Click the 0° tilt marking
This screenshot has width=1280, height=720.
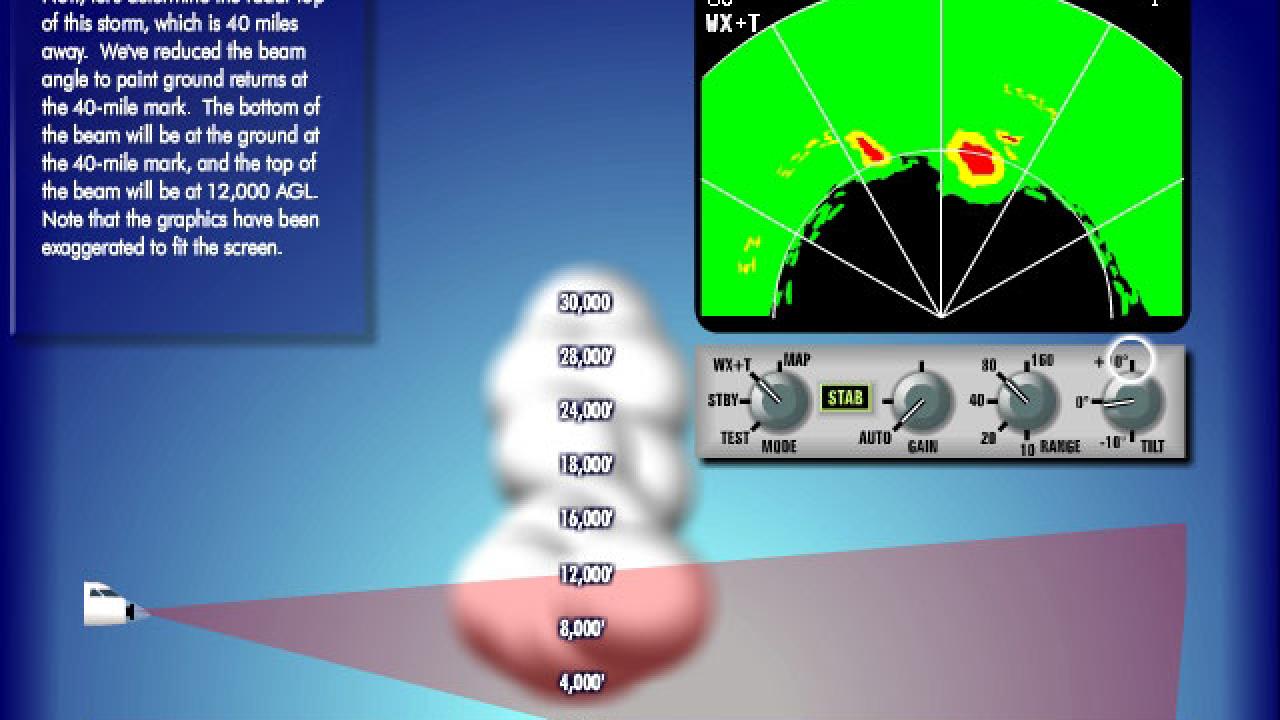[1083, 400]
